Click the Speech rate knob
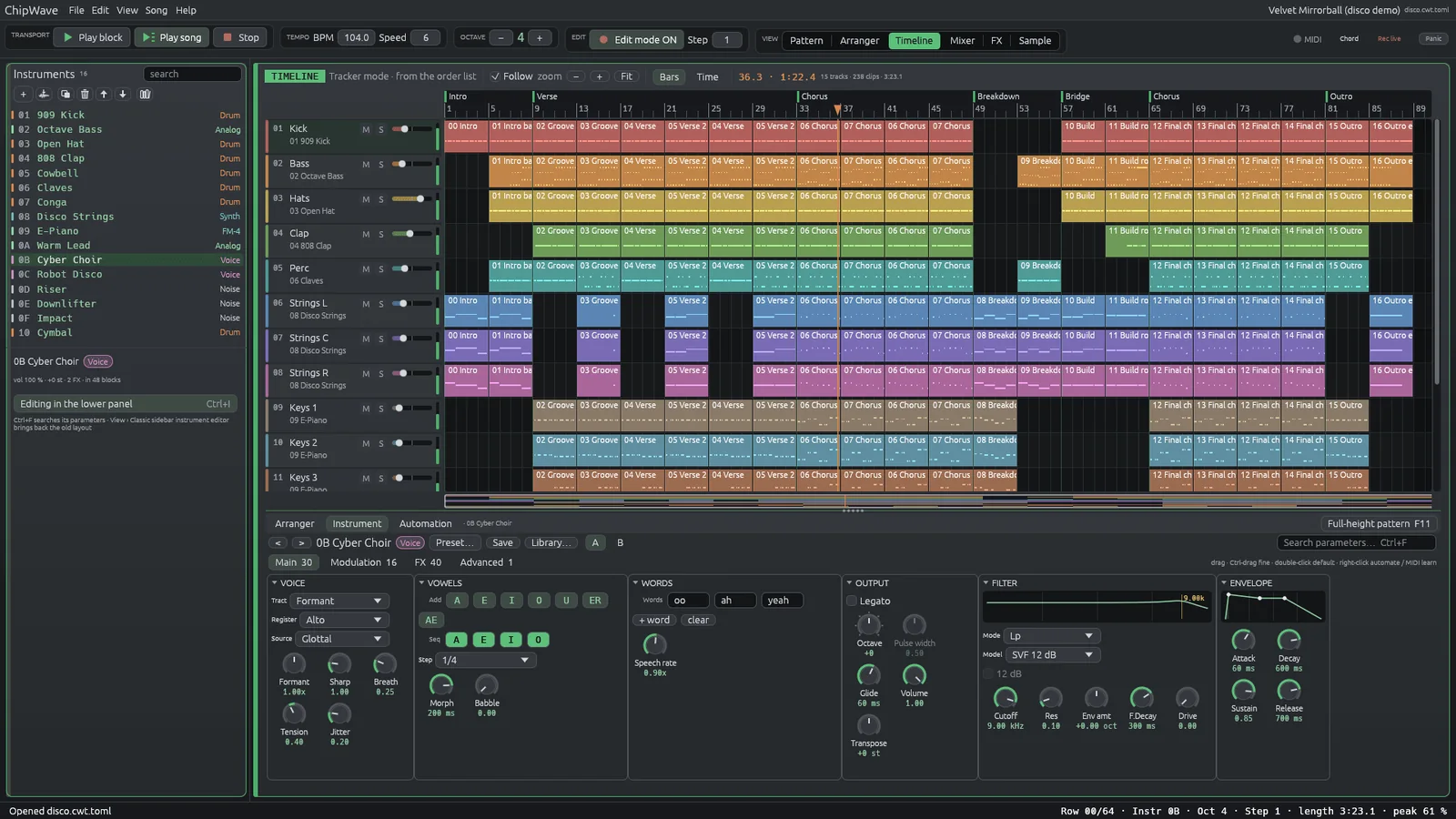 [654, 644]
